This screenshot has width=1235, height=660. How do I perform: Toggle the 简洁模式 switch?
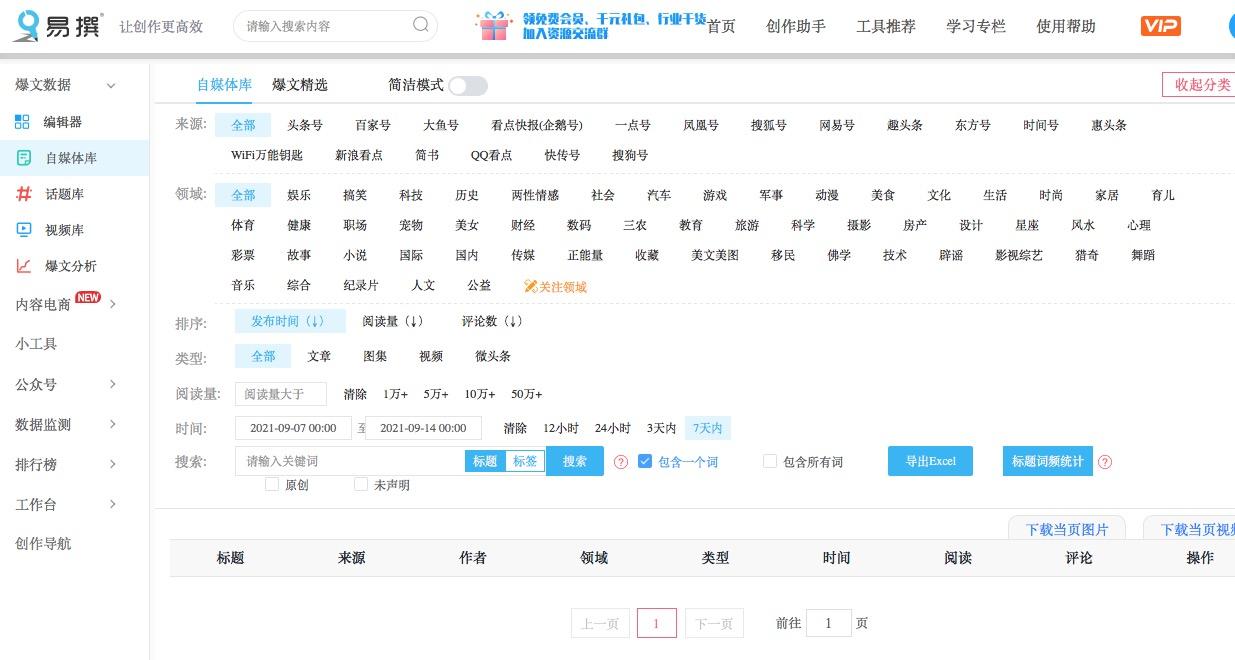click(x=467, y=86)
